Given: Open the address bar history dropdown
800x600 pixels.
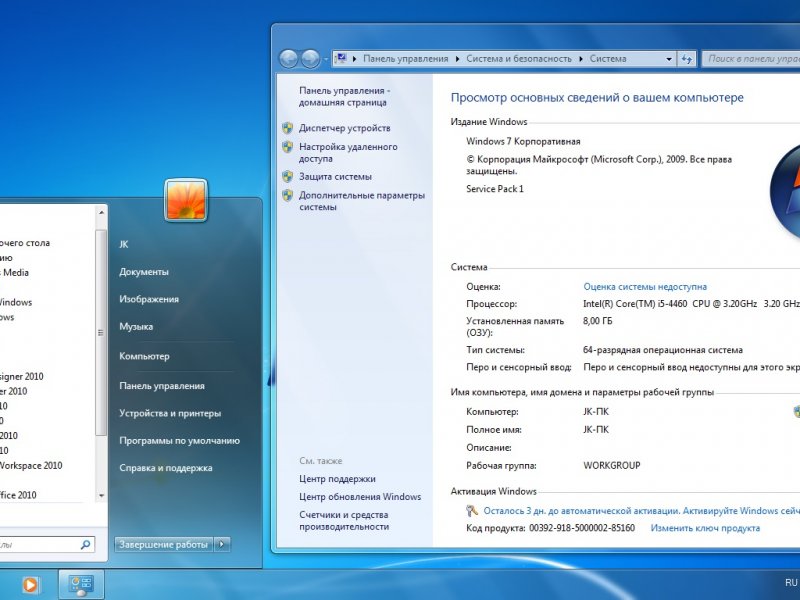Looking at the screenshot, I should 669,59.
